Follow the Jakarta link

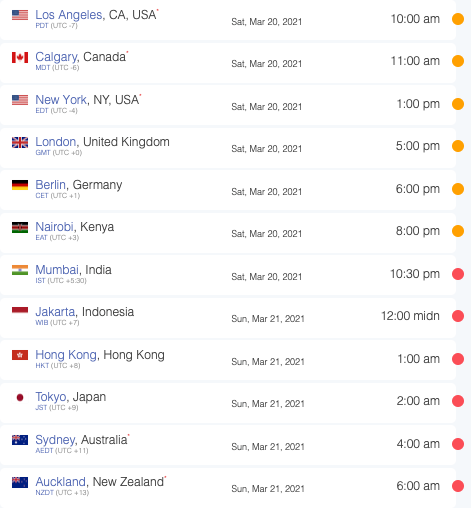[x=55, y=312]
